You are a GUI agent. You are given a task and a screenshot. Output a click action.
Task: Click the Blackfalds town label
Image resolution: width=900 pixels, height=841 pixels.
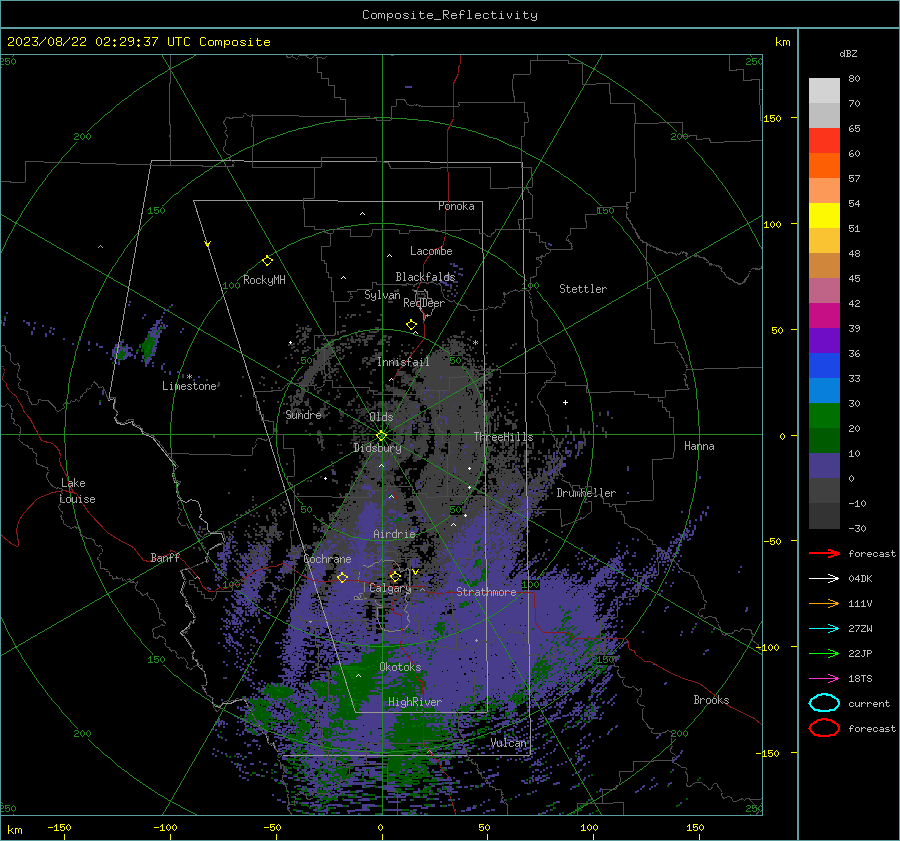(425, 277)
